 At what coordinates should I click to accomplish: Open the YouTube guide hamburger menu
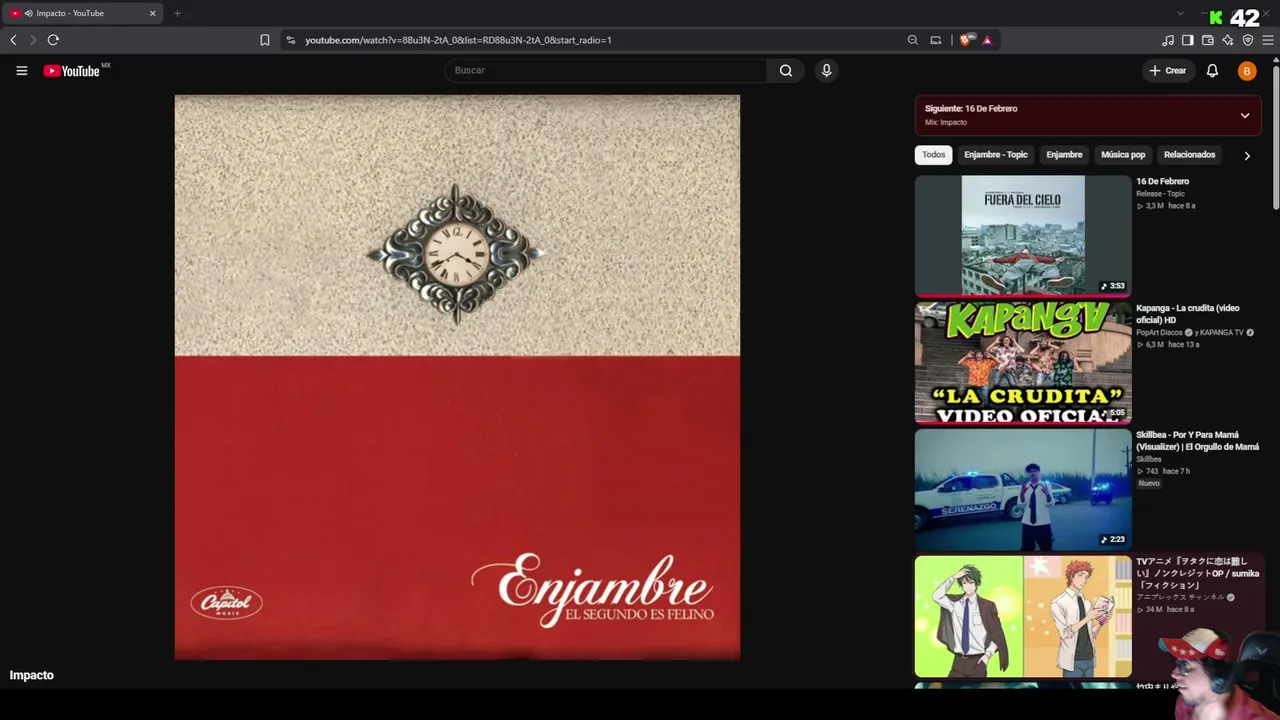pos(22,71)
